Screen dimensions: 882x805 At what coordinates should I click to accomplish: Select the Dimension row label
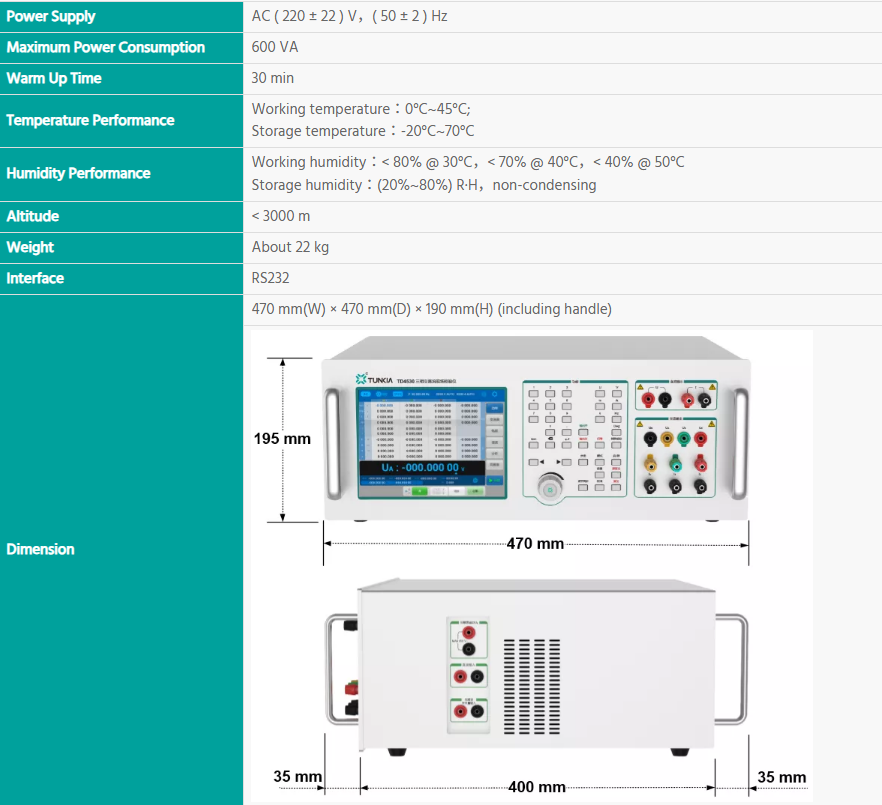click(40, 549)
